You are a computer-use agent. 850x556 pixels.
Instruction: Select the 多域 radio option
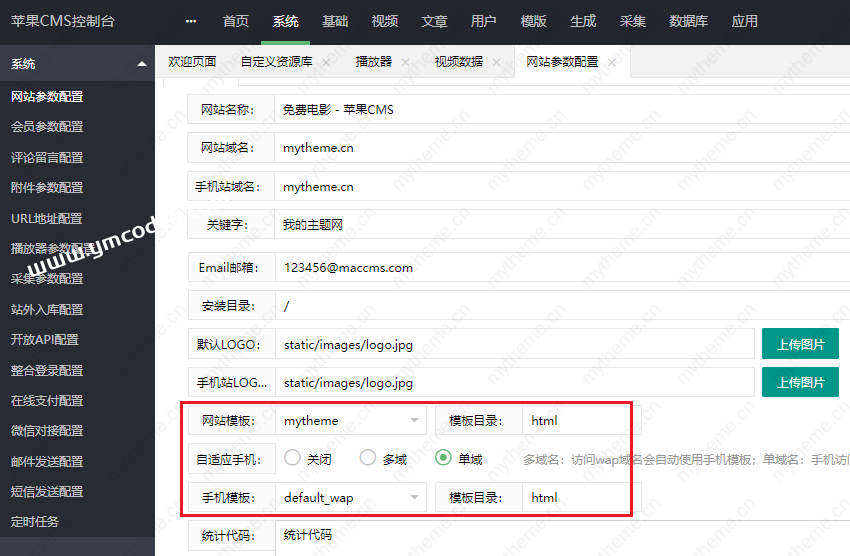click(x=368, y=458)
